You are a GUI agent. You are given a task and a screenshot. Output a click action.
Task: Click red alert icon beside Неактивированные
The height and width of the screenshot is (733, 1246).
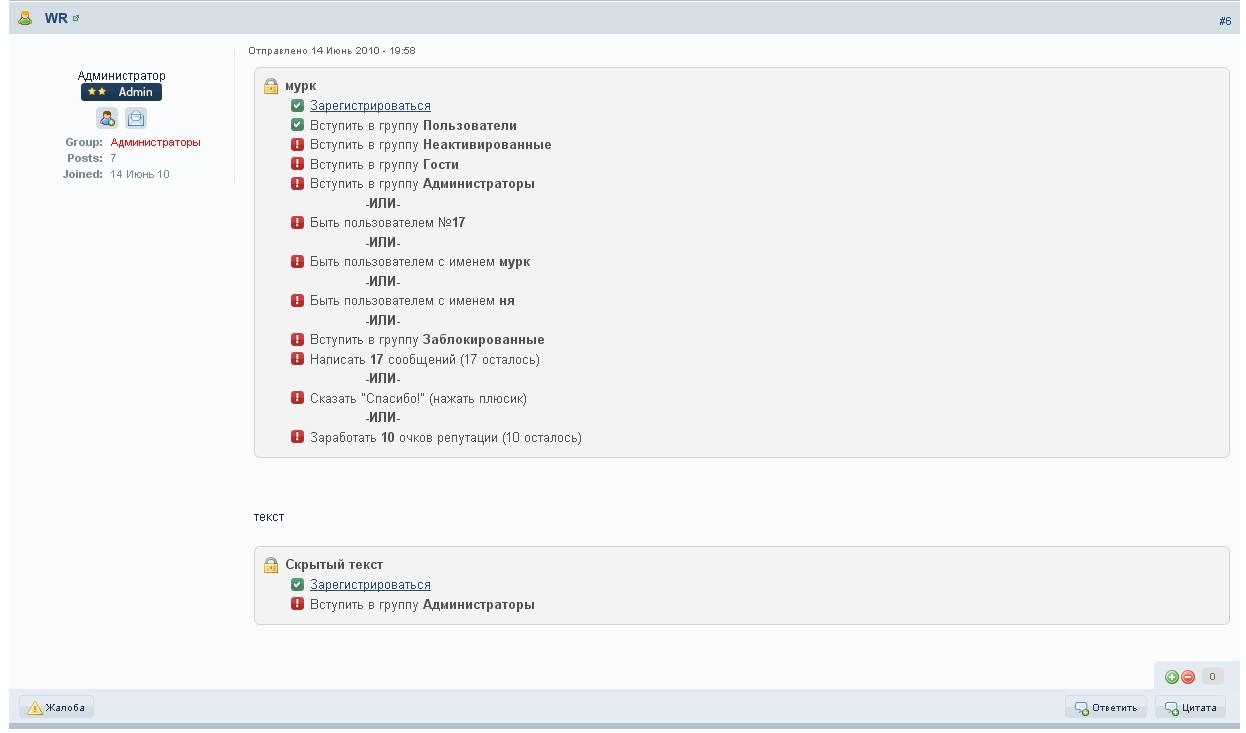pyautogui.click(x=297, y=145)
